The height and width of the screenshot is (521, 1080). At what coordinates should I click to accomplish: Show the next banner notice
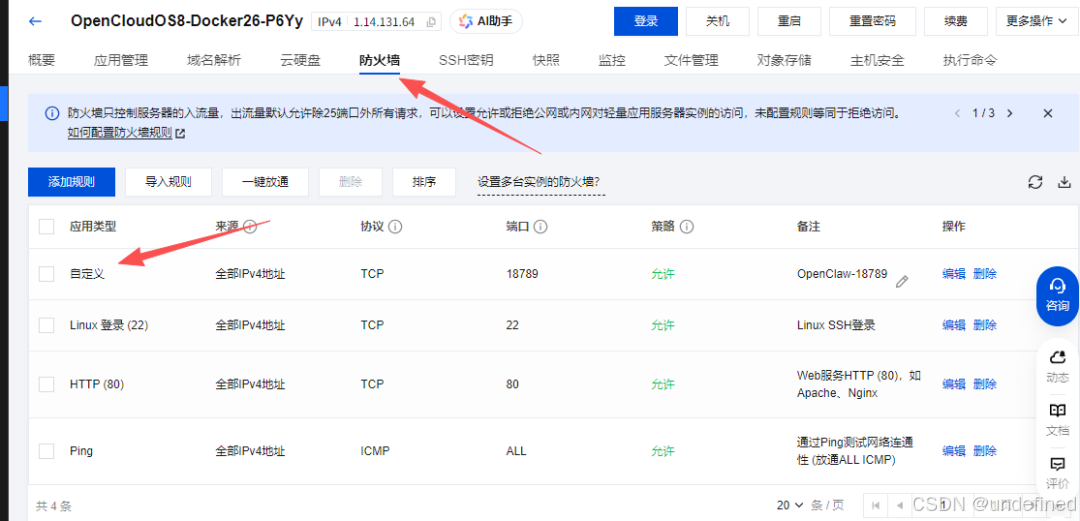[1010, 113]
